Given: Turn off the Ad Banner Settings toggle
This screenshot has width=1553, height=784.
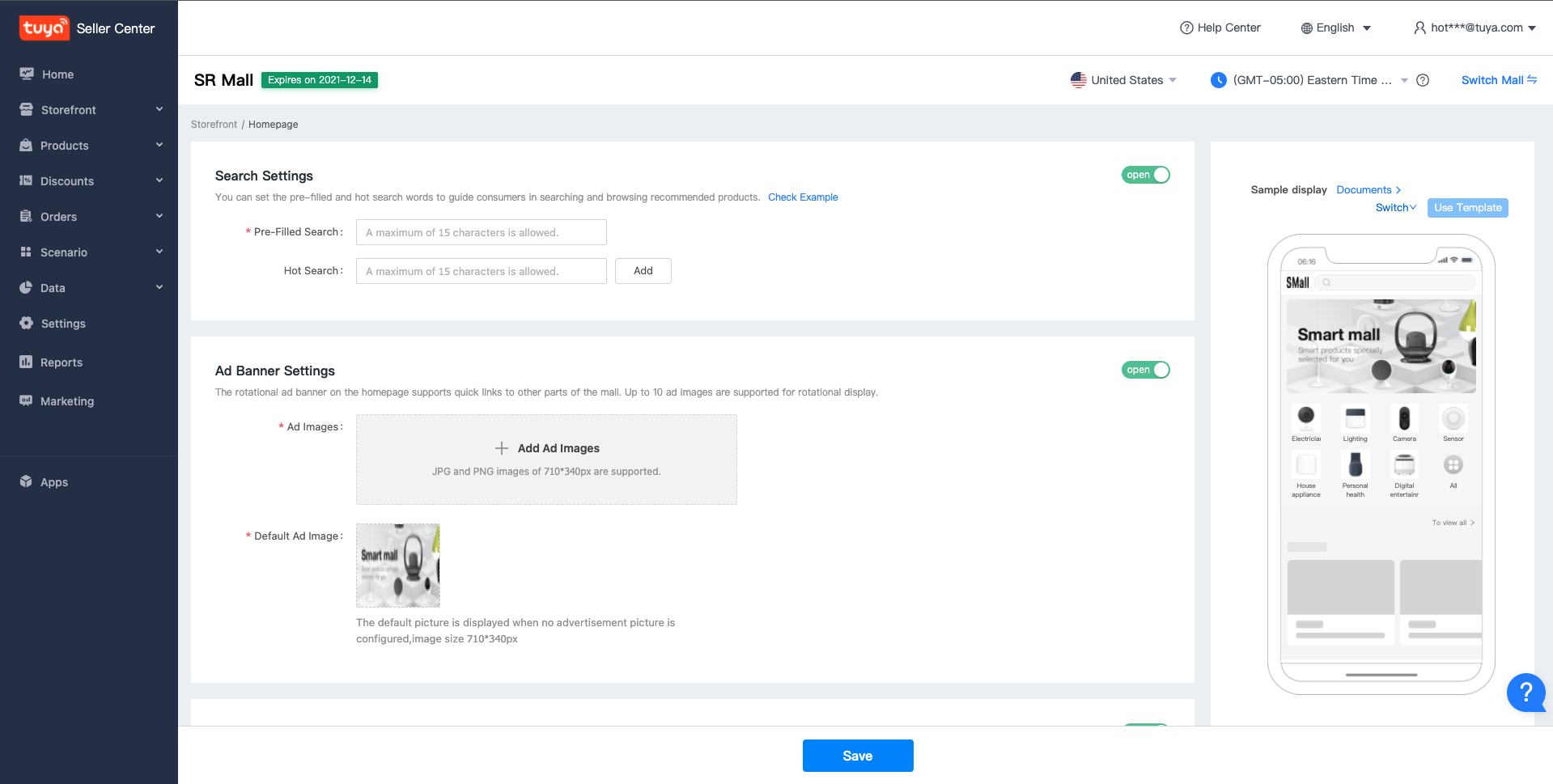Looking at the screenshot, I should point(1145,370).
